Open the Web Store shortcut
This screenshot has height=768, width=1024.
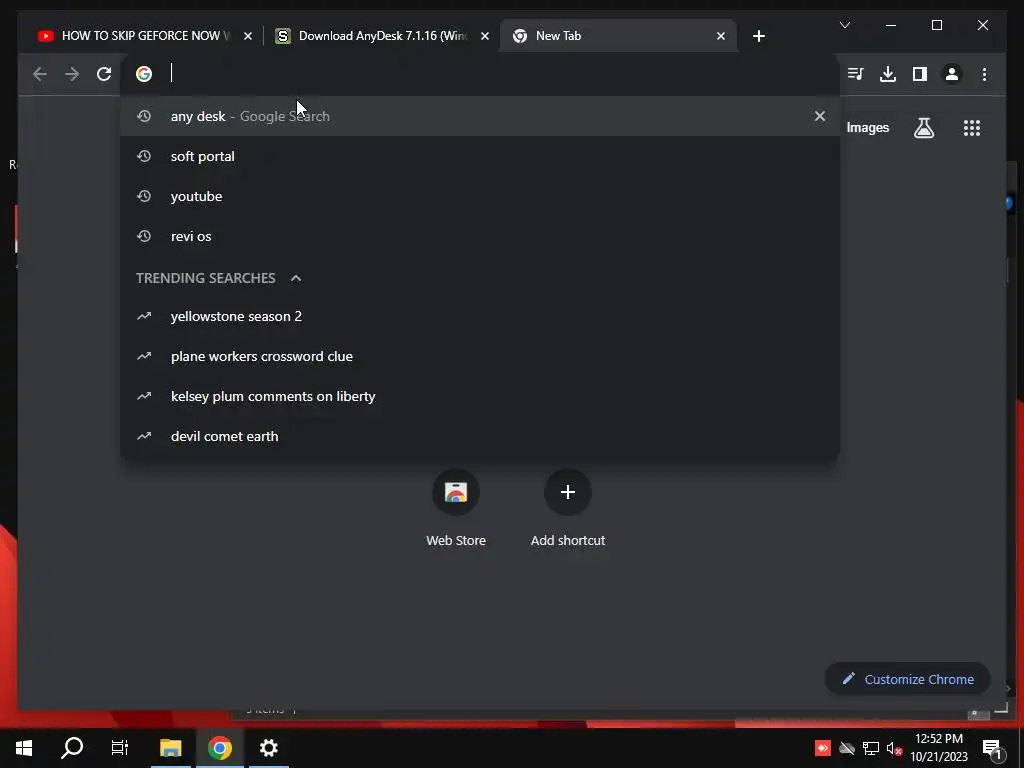pyautogui.click(x=456, y=509)
